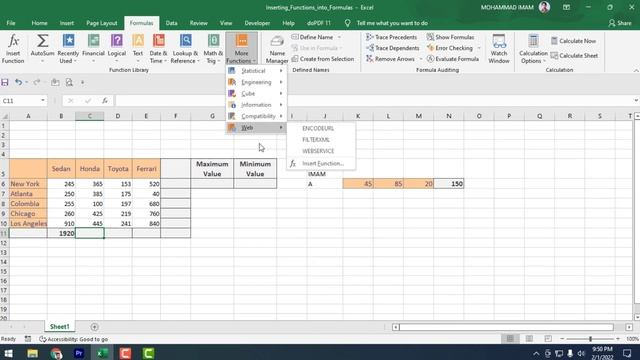The height and width of the screenshot is (360, 640).
Task: Switch to Page Break Preview icon
Action: coord(548,339)
